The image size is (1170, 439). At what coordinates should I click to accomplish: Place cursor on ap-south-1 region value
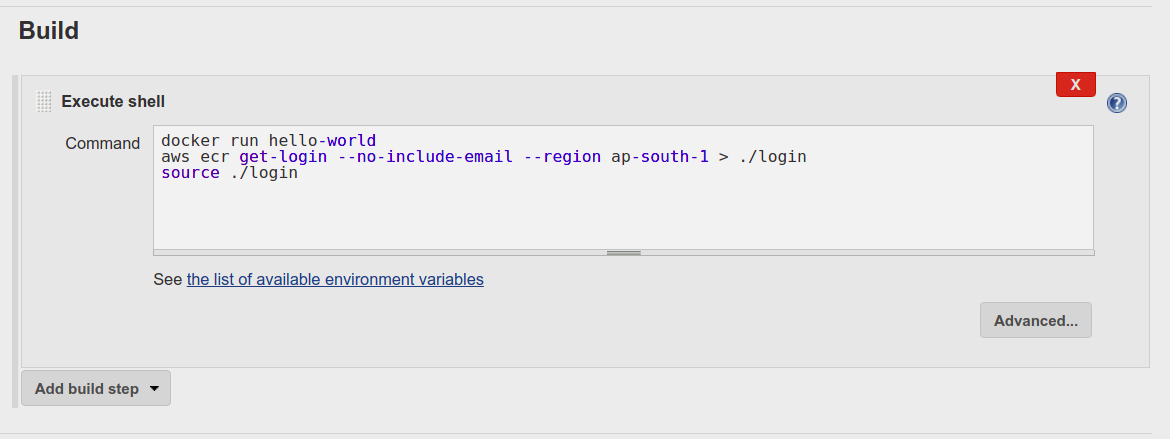[660, 156]
